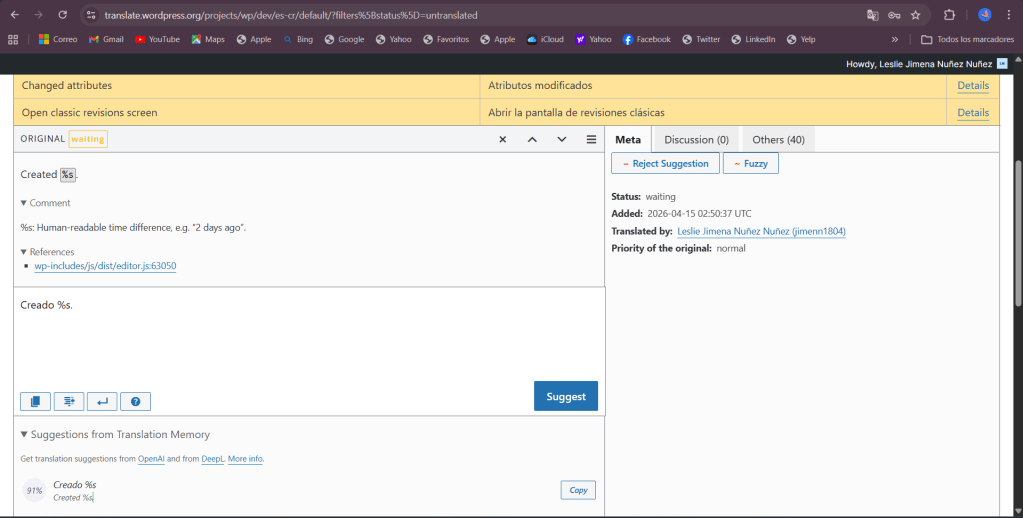Click the Reject Suggestion button
This screenshot has width=1023, height=518.
pyautogui.click(x=665, y=163)
